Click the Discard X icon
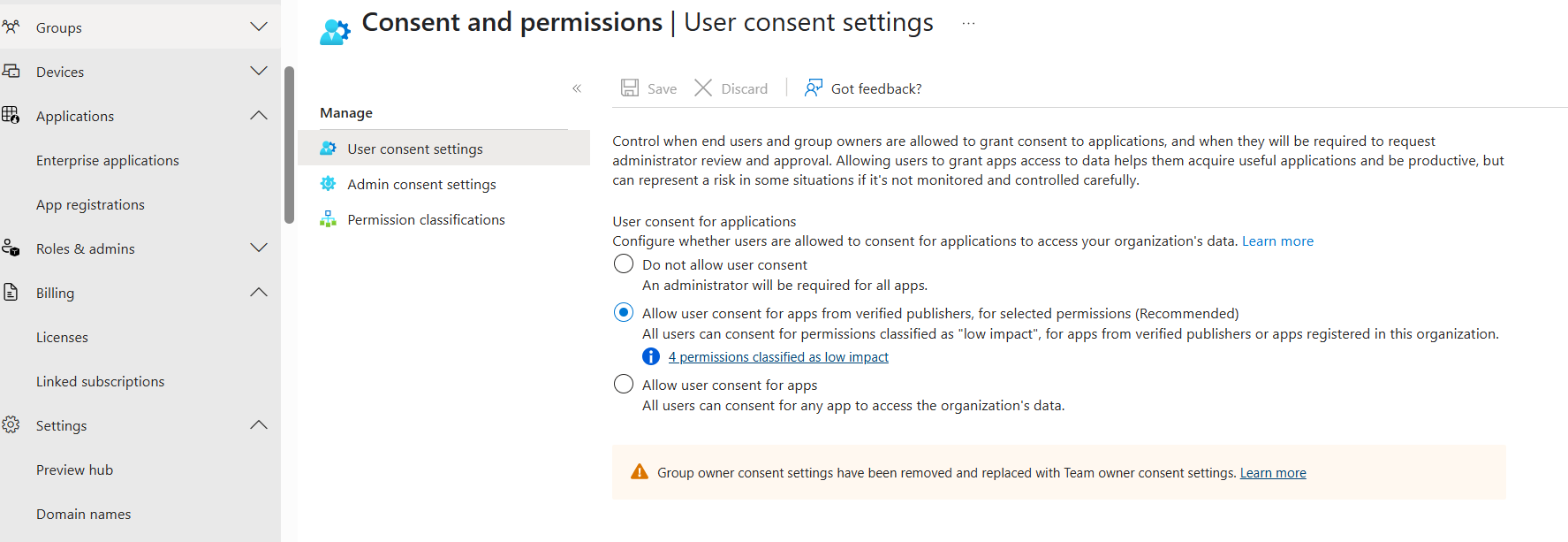Viewport: 1568px width, 542px height. [x=703, y=88]
